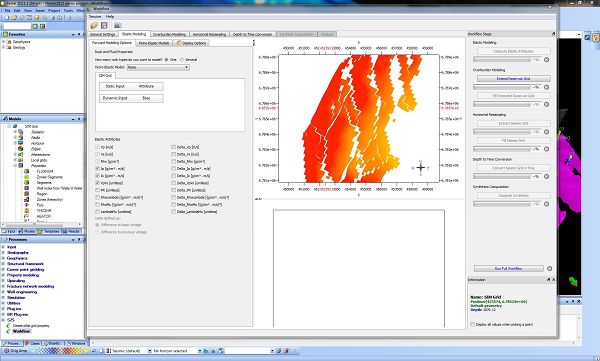600x361 pixels.
Task: Open Edit menu in Petrel menu bar
Action: click(x=17, y=10)
